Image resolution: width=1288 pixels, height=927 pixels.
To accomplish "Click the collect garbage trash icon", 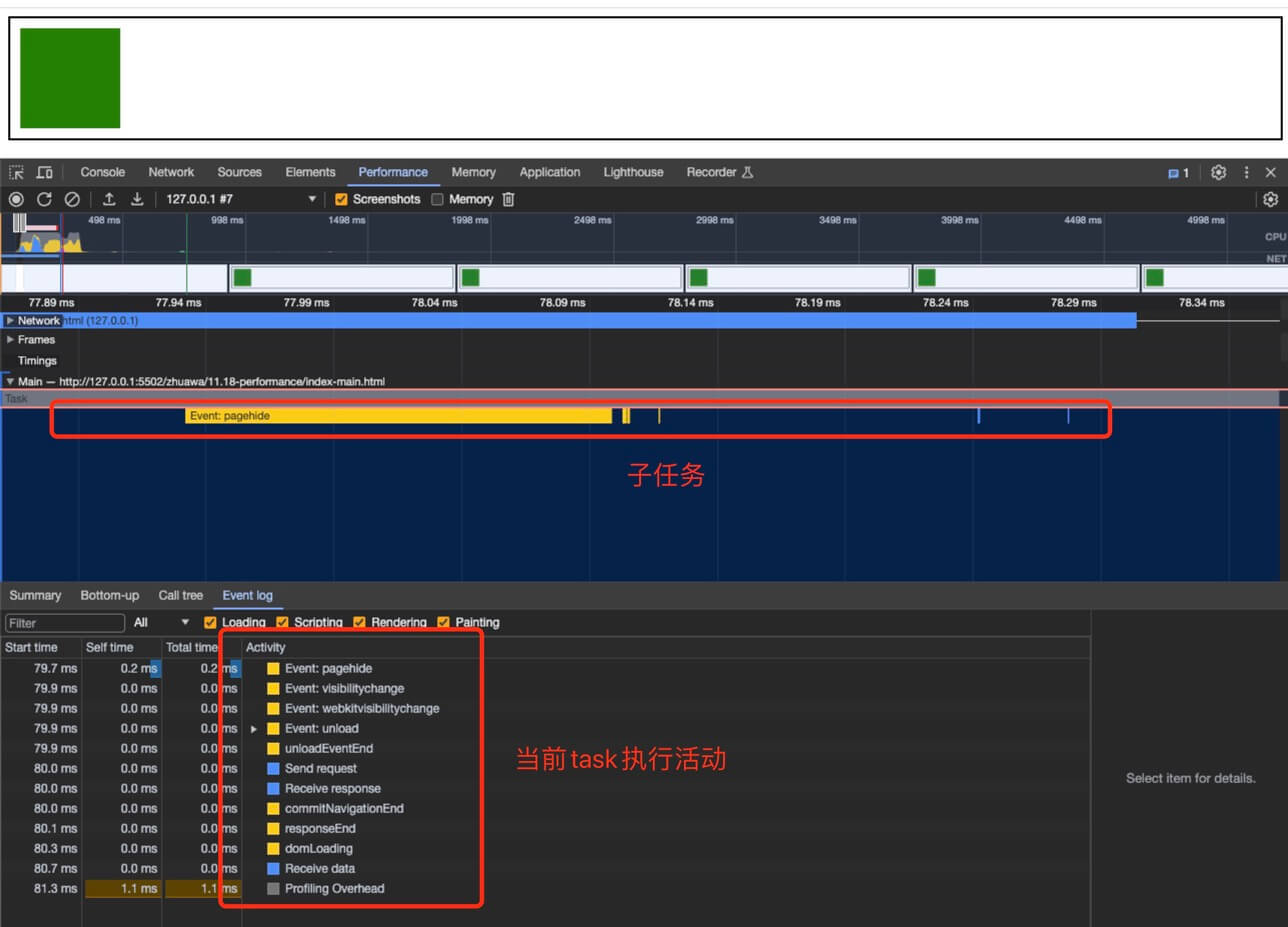I will 508,199.
